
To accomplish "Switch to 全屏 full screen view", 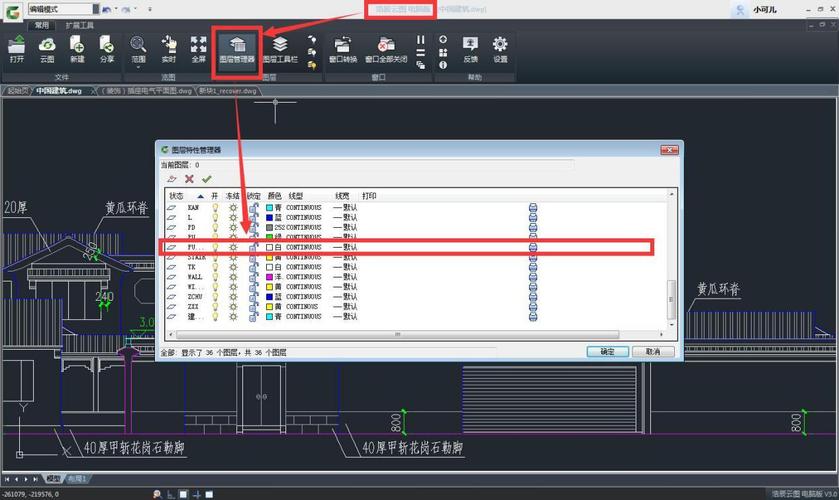I will 199,49.
